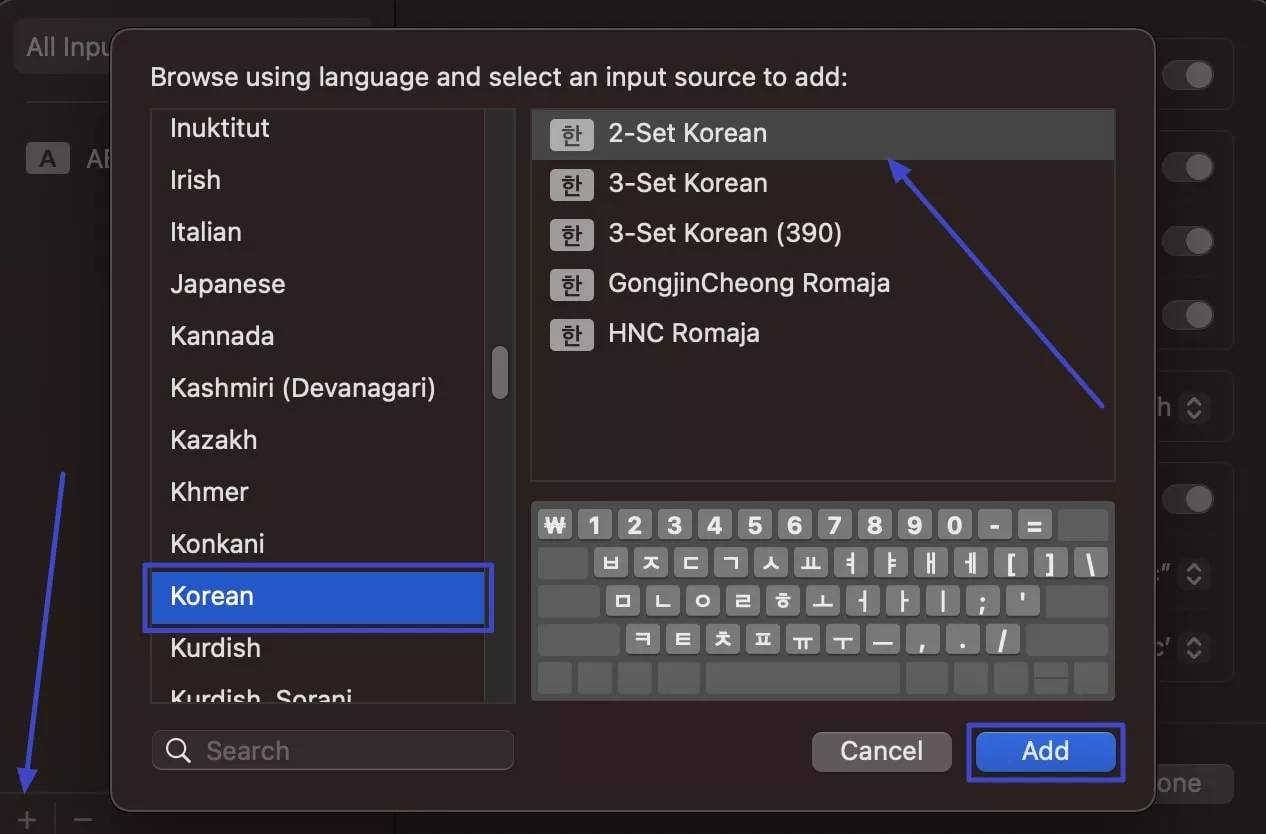
Task: Flip the topmost toggle switch on the right edge
Action: [1188, 75]
